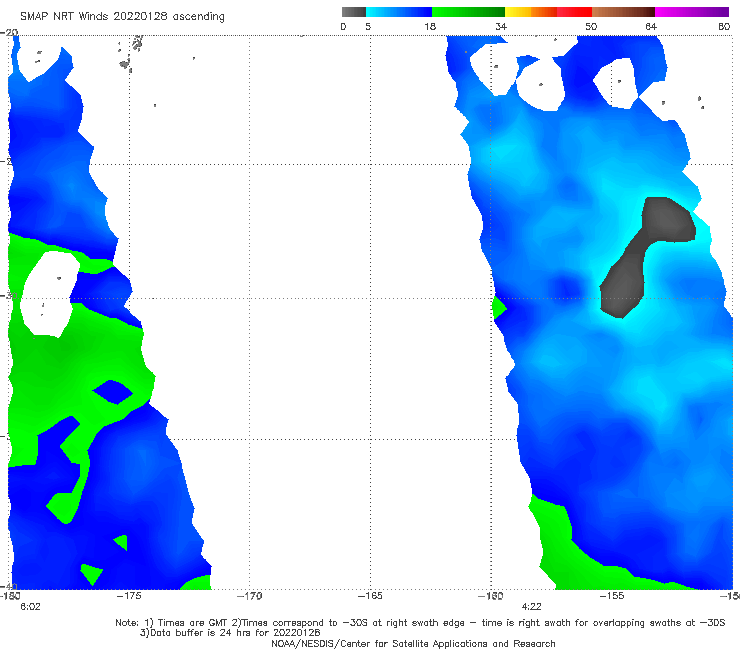Click the '3)Data buffer is 24 hrs' note

[230, 633]
